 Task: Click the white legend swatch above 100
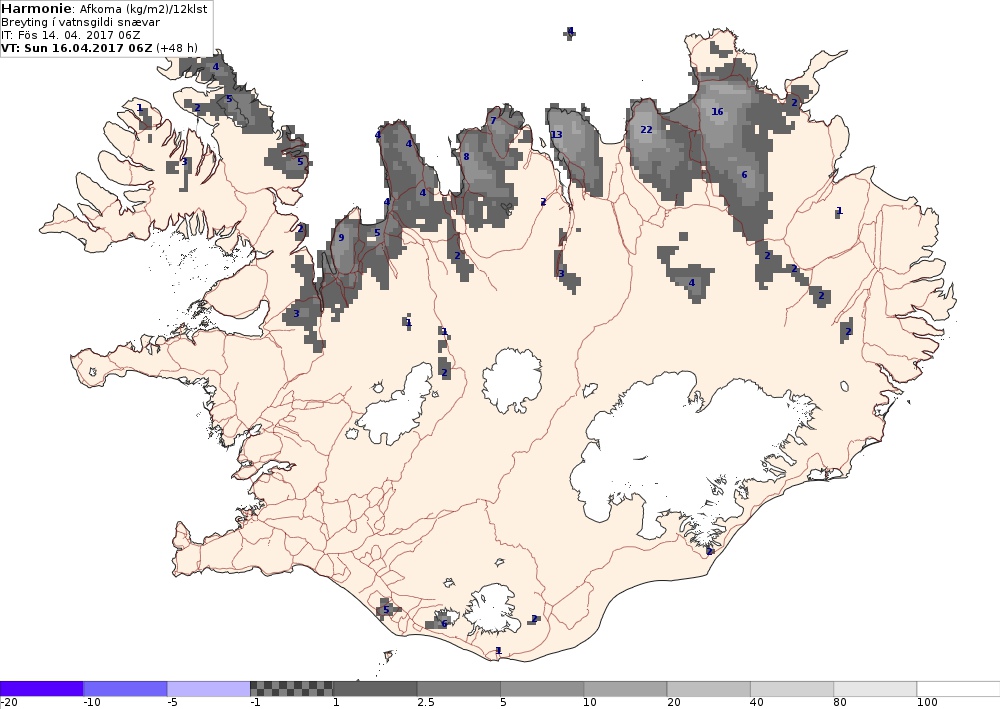coord(959,689)
